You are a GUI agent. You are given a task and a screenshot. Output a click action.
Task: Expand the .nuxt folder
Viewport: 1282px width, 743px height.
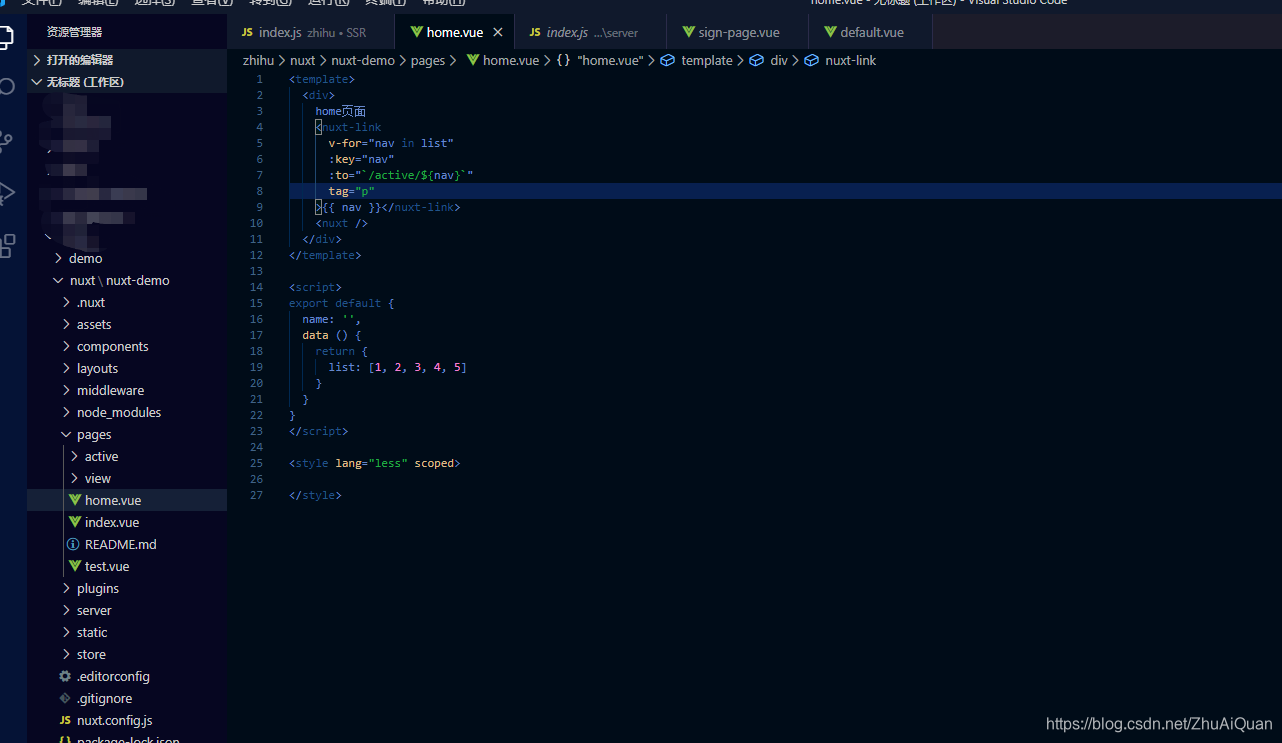[x=127, y=302]
